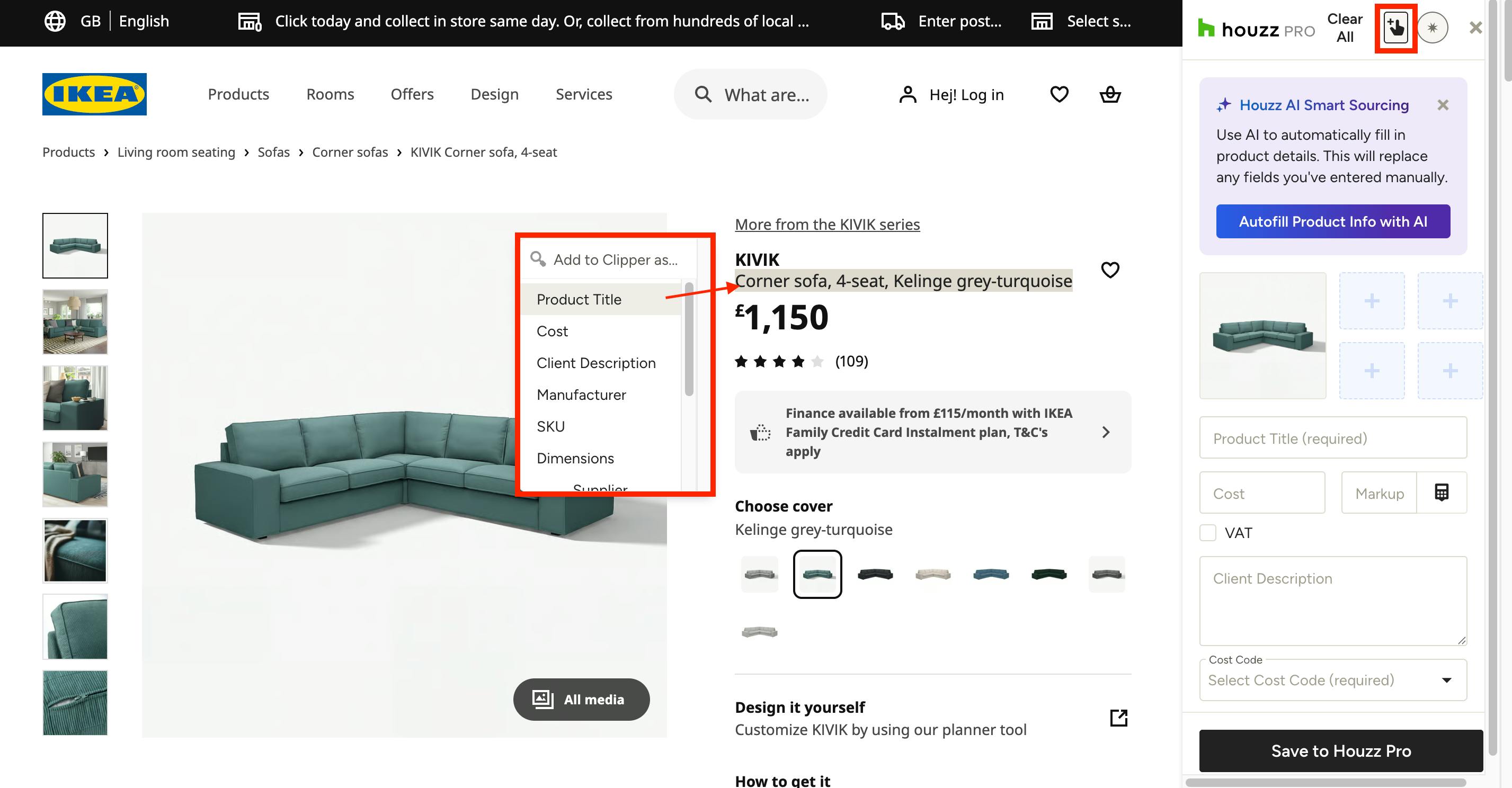The height and width of the screenshot is (788, 1512).
Task: Open the first sofa thumbnail
Action: [x=75, y=245]
